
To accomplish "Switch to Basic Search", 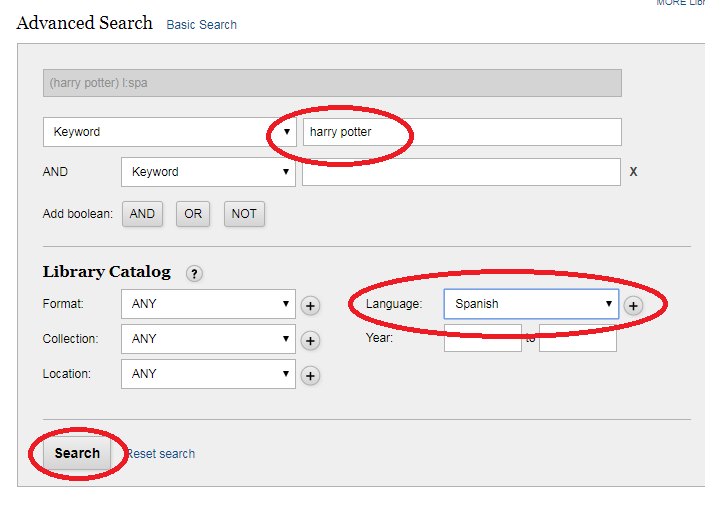I will (201, 25).
